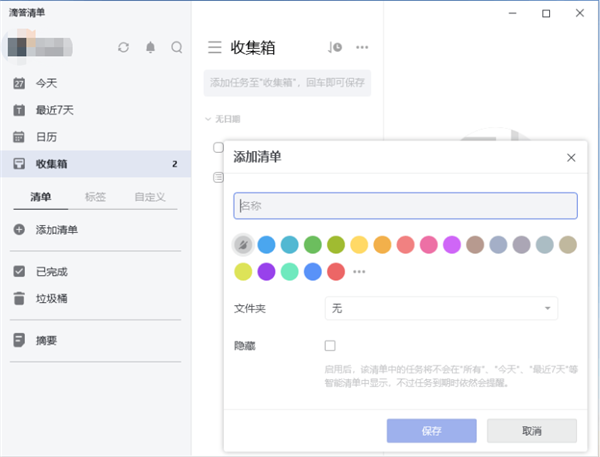Focus the 名称 list name input field
The image size is (600, 457).
pyautogui.click(x=405, y=205)
